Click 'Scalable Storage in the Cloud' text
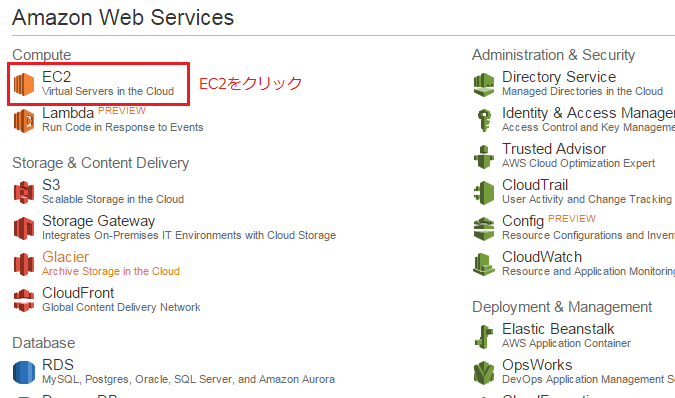Screen dimensions: 675x398 click(x=113, y=199)
